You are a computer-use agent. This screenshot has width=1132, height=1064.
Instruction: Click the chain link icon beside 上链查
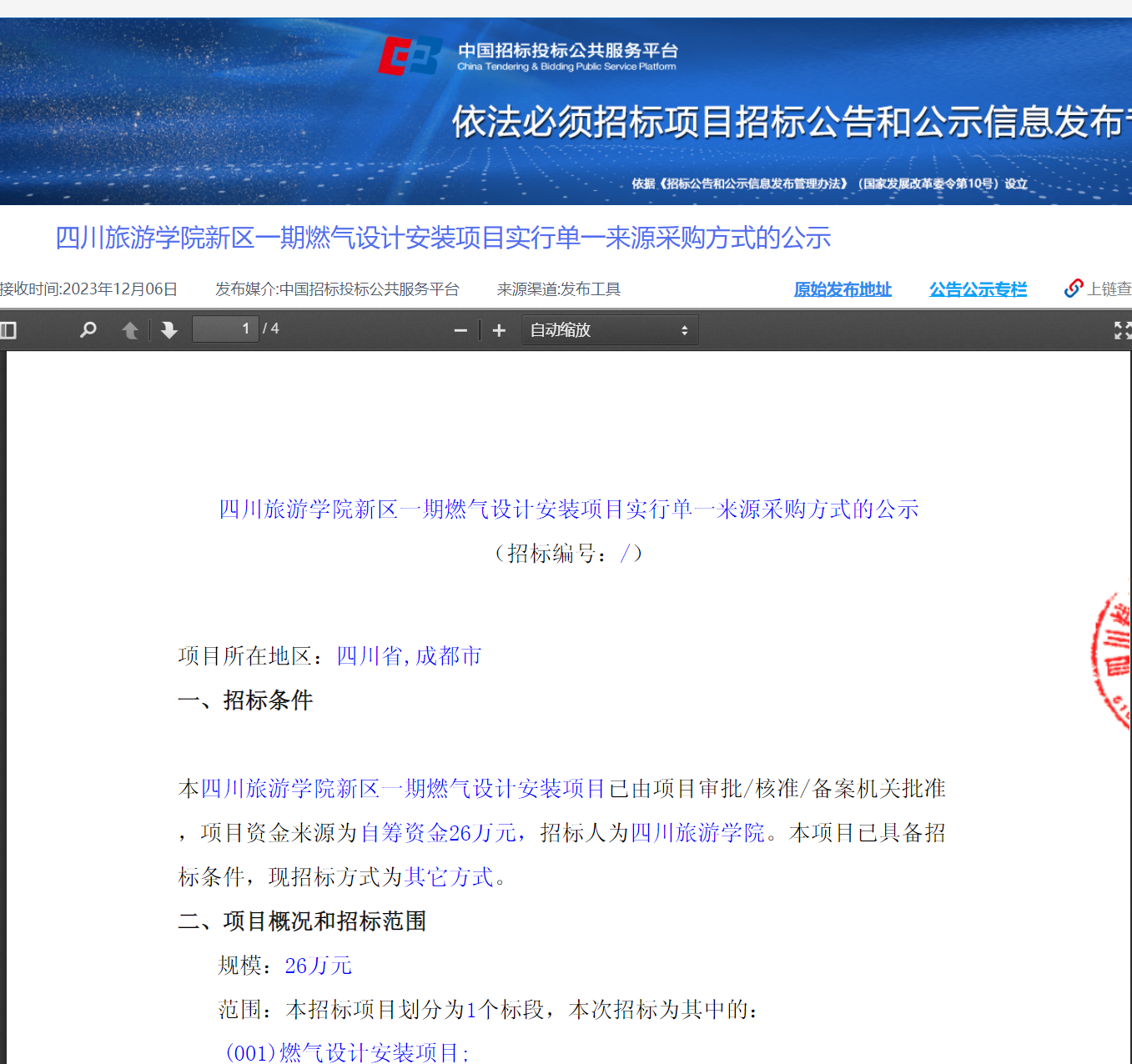(1074, 289)
